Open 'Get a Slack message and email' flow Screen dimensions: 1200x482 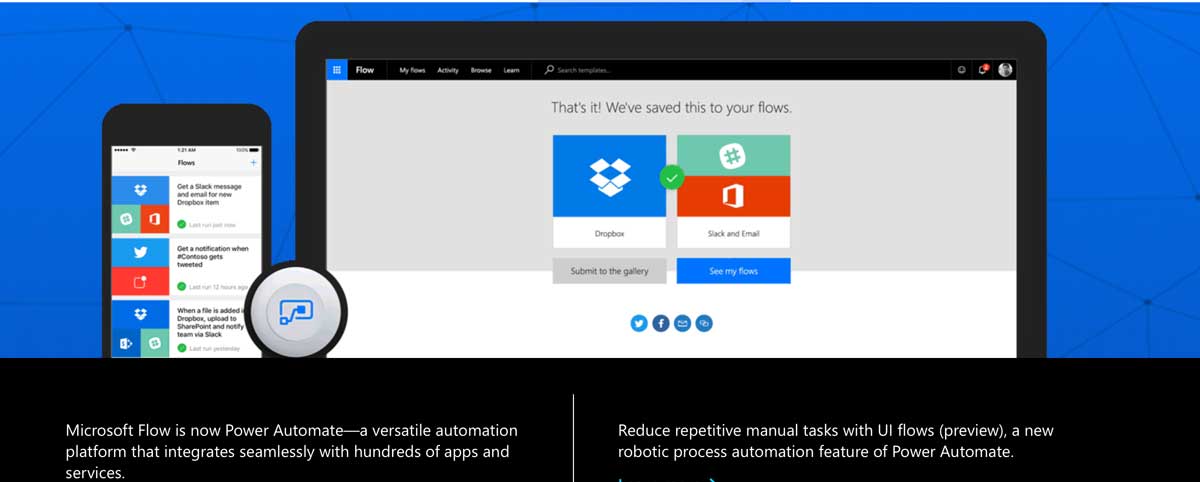click(x=210, y=194)
